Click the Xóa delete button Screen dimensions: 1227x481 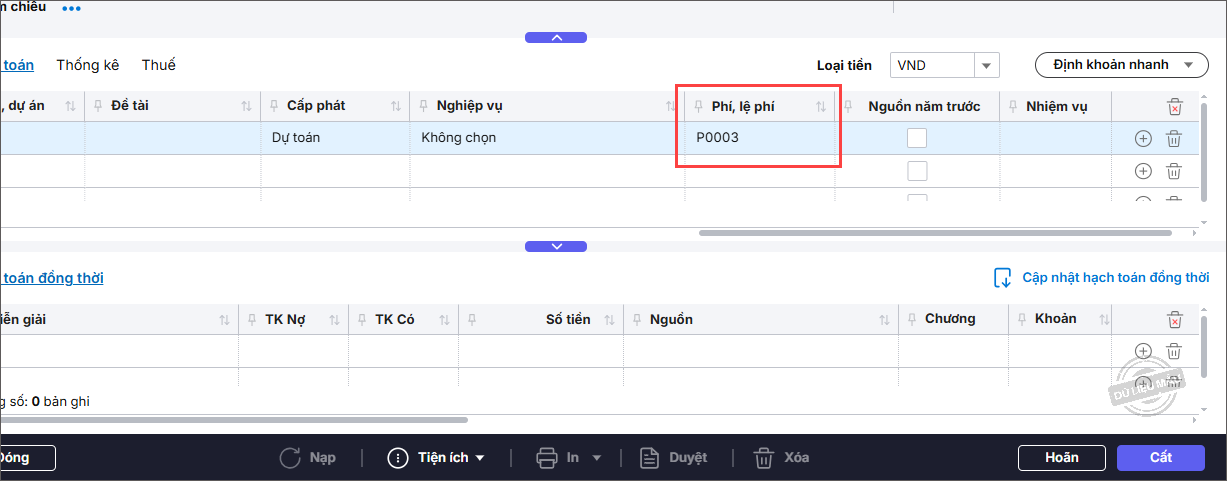[x=781, y=457]
